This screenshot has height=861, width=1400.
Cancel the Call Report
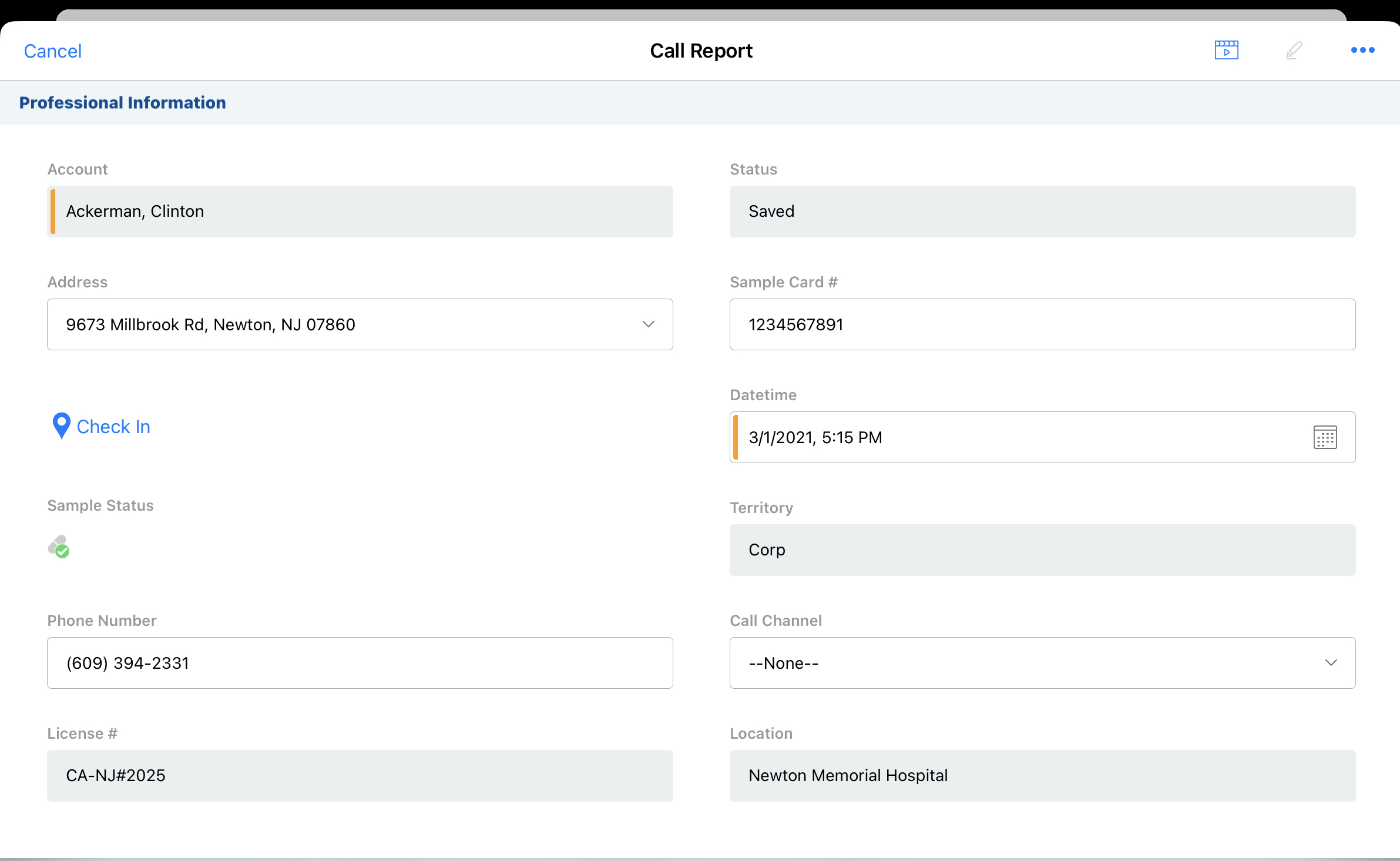52,51
